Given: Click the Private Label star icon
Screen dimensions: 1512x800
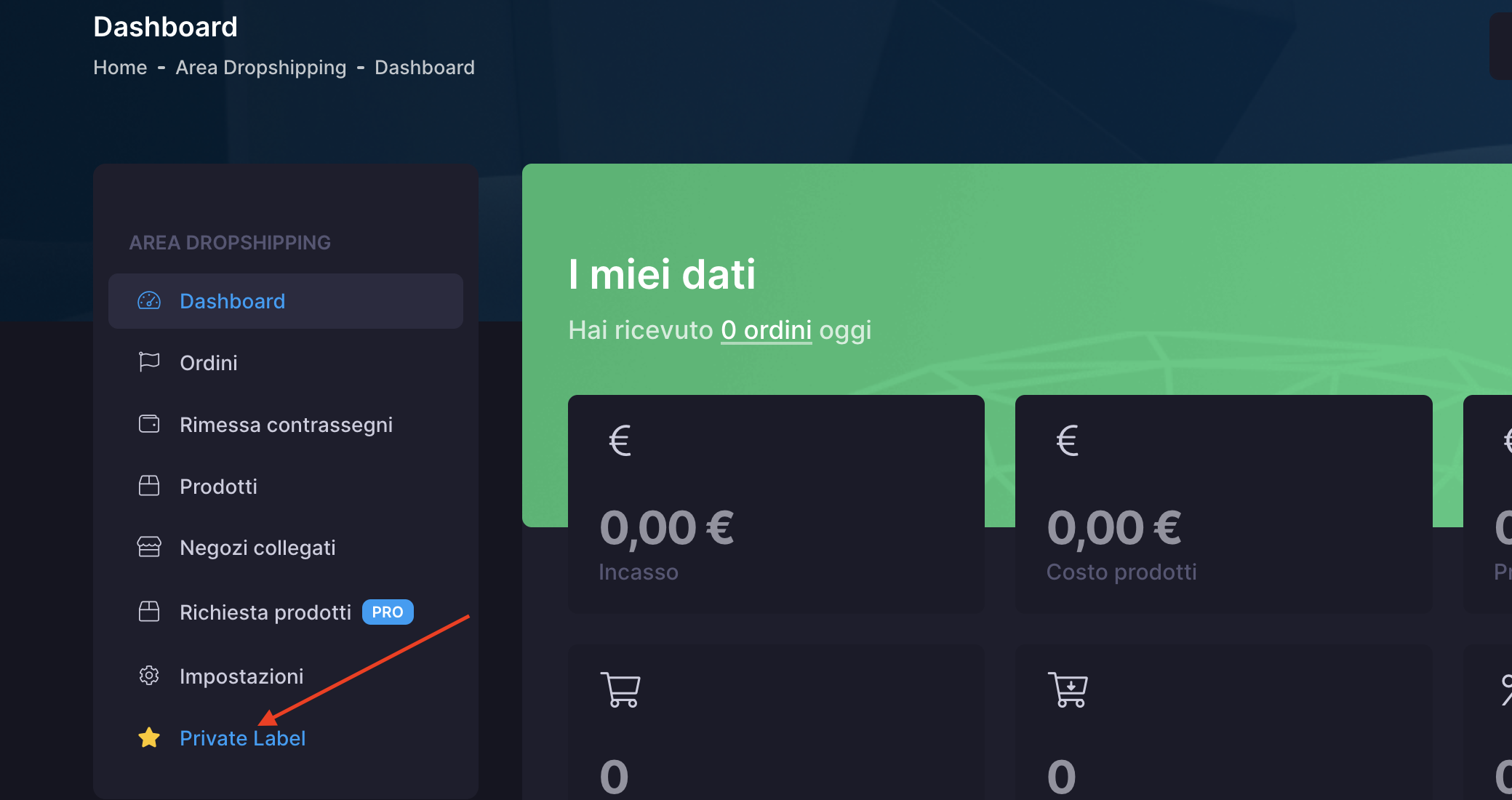Looking at the screenshot, I should pyautogui.click(x=149, y=737).
